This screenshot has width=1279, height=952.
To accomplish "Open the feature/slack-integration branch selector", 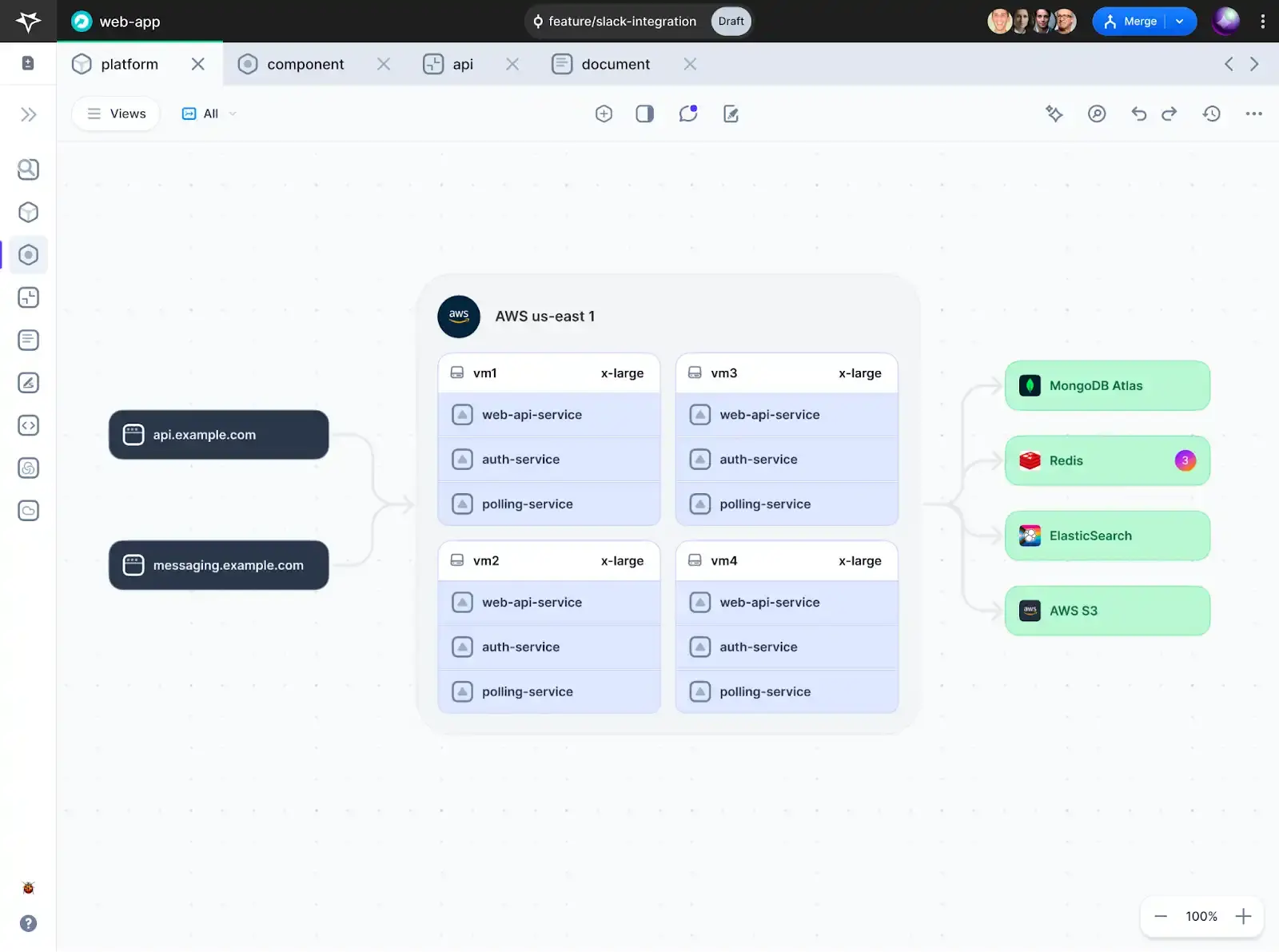I will click(x=614, y=22).
